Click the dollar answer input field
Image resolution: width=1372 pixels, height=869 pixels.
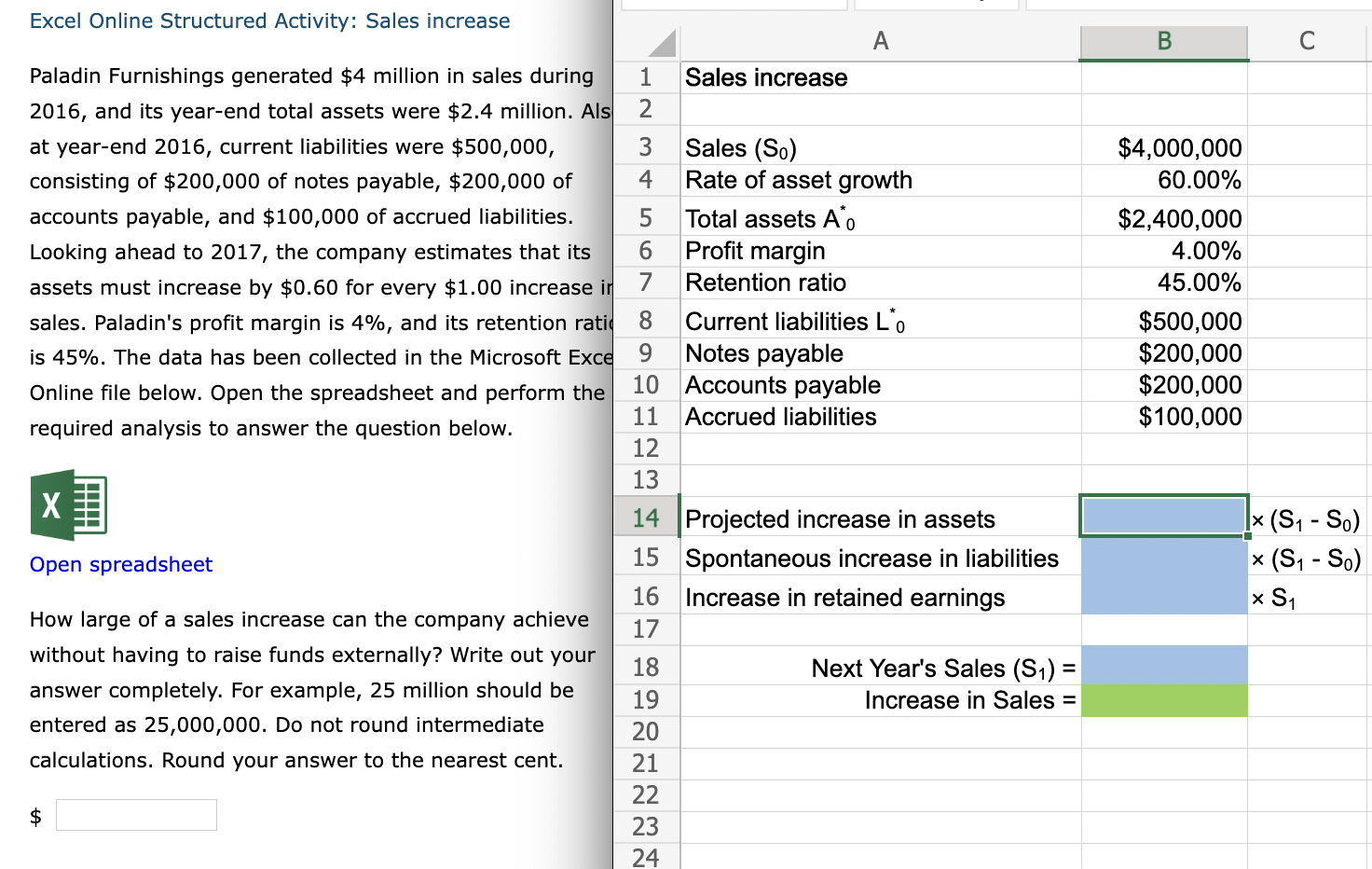[136, 815]
